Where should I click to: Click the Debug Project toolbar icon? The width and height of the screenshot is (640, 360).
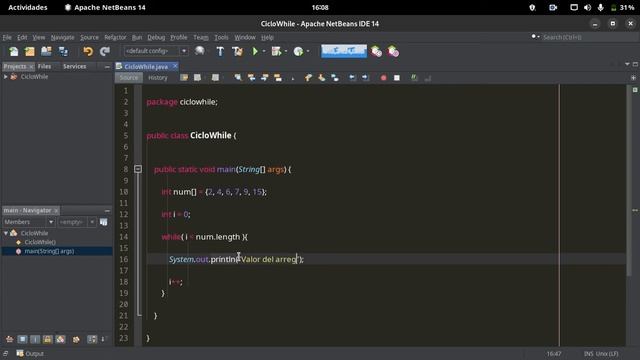(x=276, y=51)
